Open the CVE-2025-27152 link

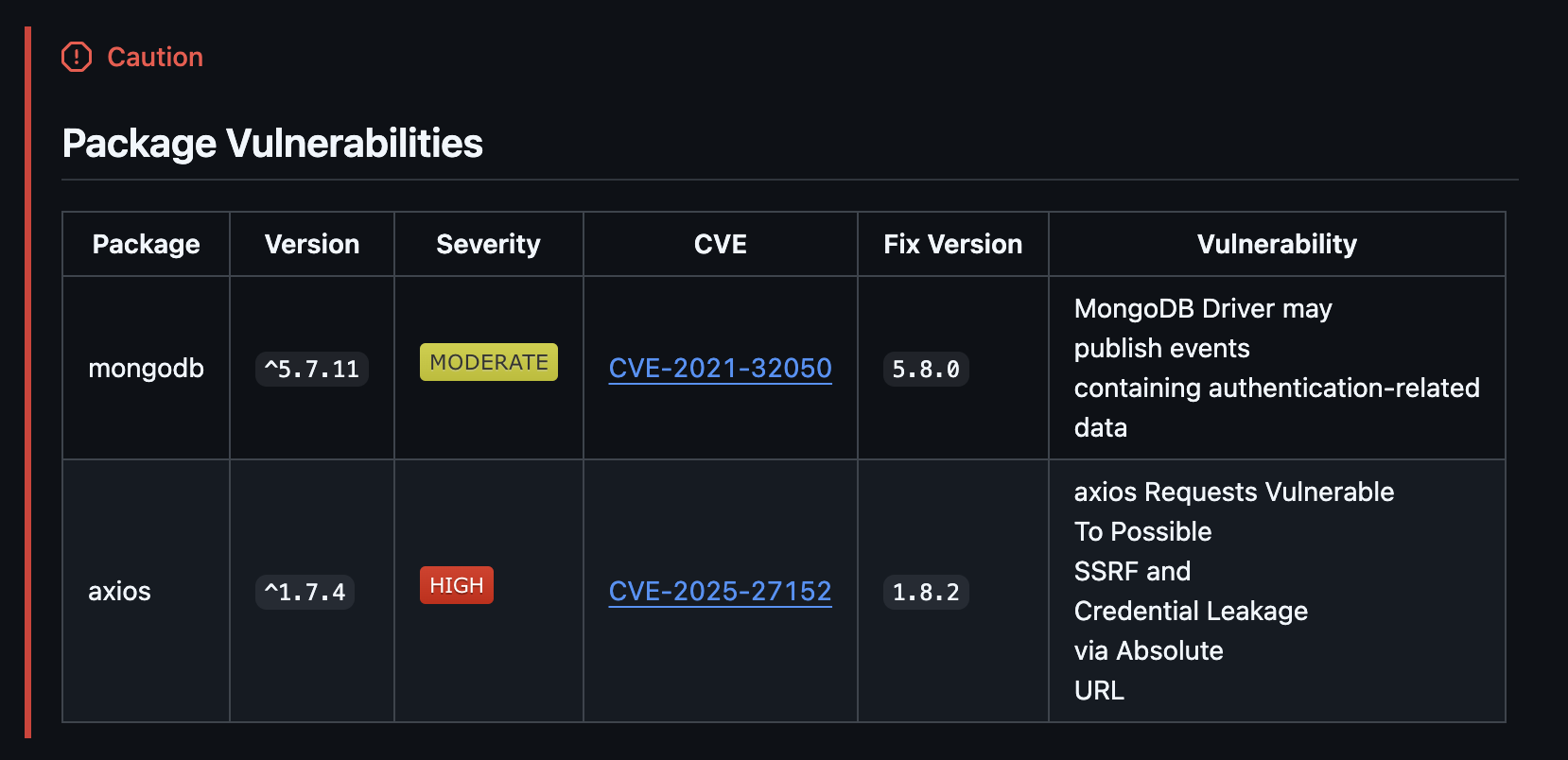click(720, 591)
